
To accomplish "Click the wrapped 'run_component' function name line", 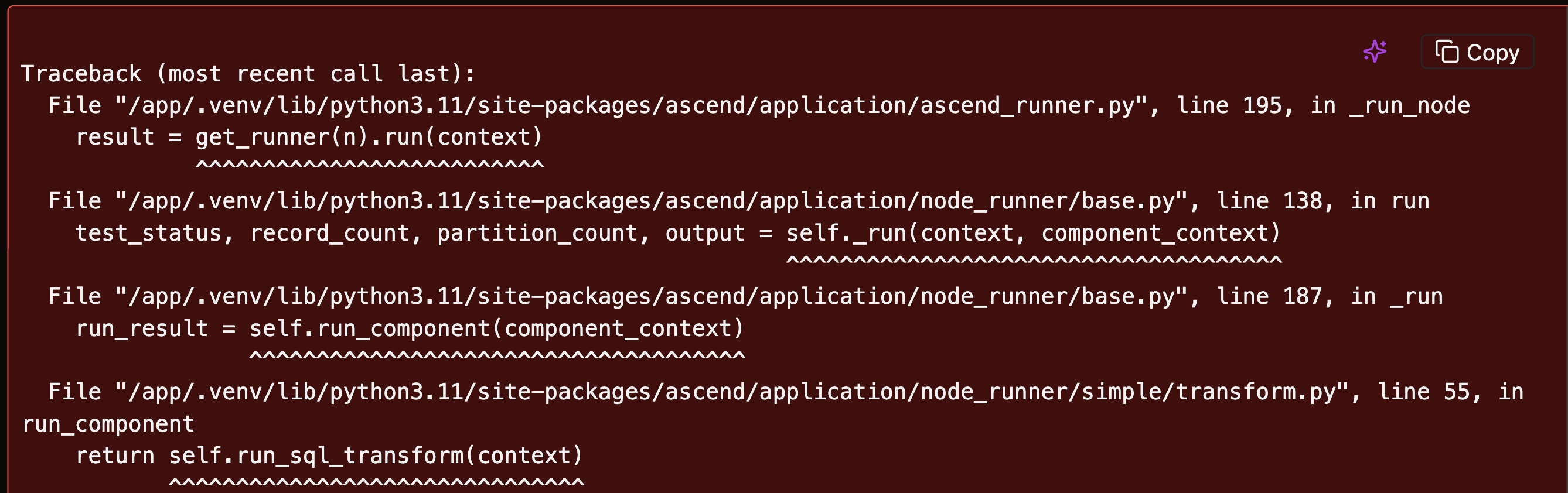I will (x=108, y=424).
